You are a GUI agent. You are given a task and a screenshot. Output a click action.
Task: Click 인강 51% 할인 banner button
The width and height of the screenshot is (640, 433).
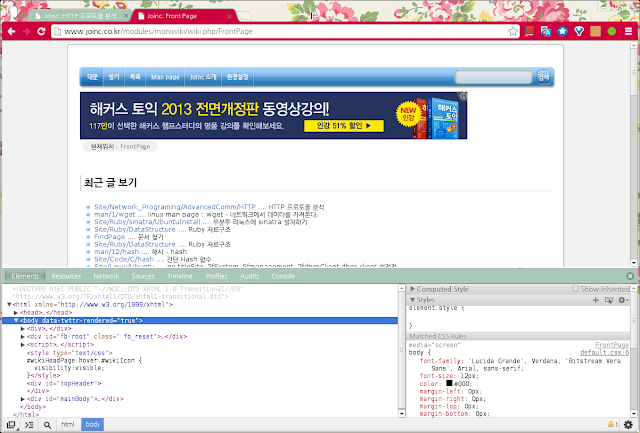click(x=344, y=126)
